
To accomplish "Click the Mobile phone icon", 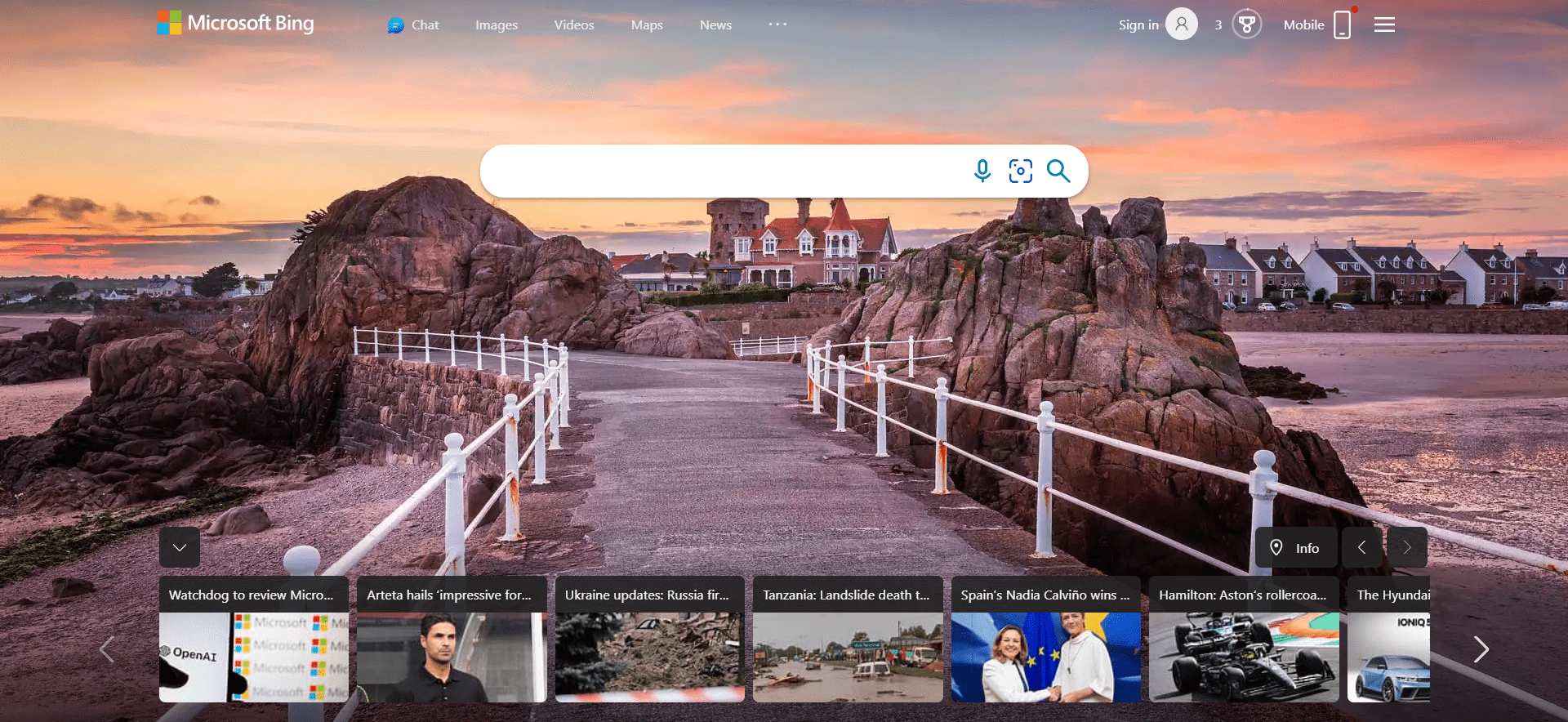I will tap(1342, 25).
